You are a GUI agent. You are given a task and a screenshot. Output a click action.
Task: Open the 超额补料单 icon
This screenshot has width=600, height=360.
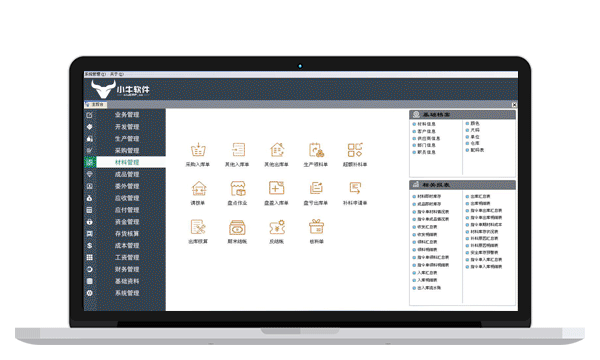point(355,150)
